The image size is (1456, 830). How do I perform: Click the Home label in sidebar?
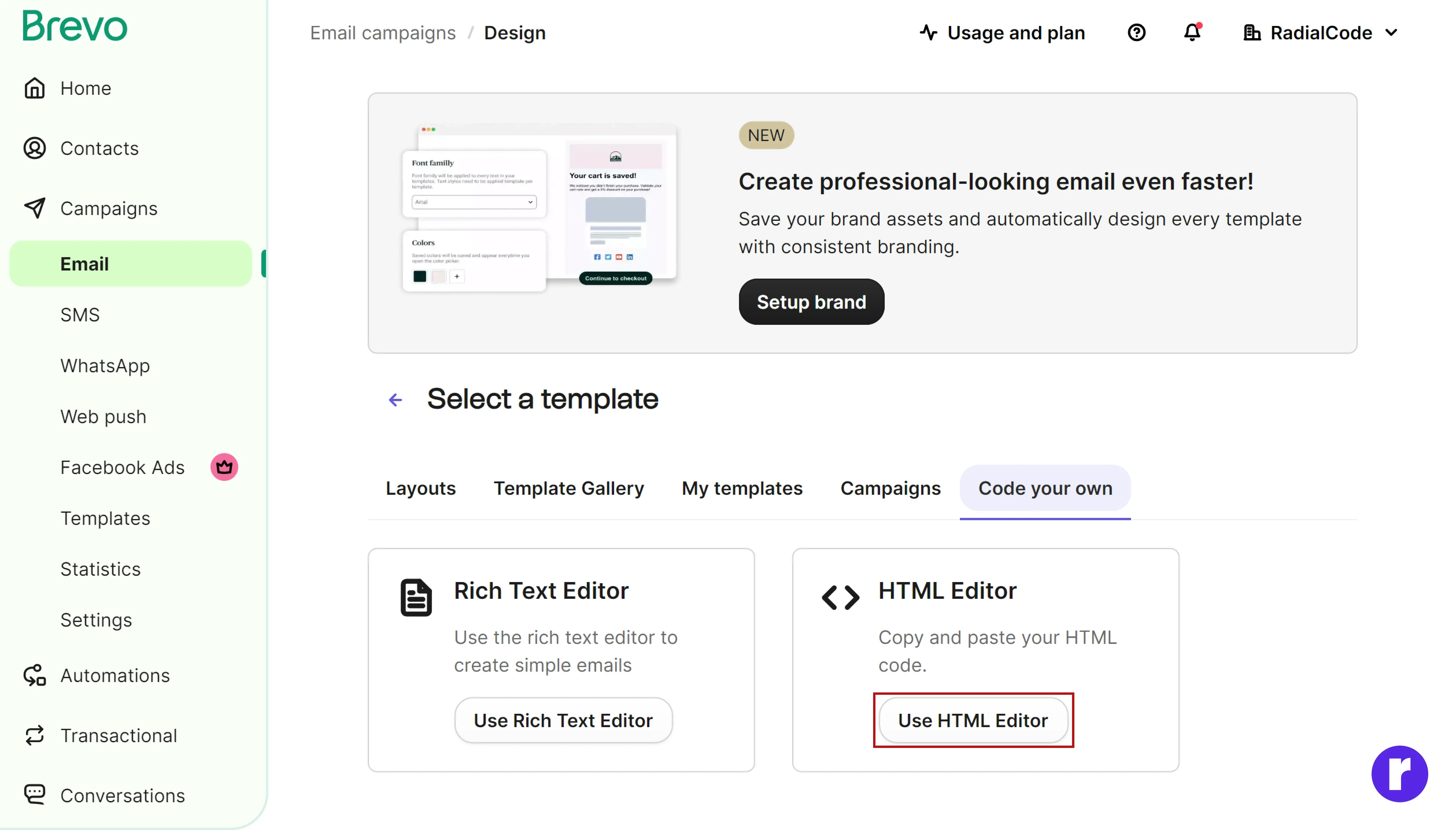86,88
